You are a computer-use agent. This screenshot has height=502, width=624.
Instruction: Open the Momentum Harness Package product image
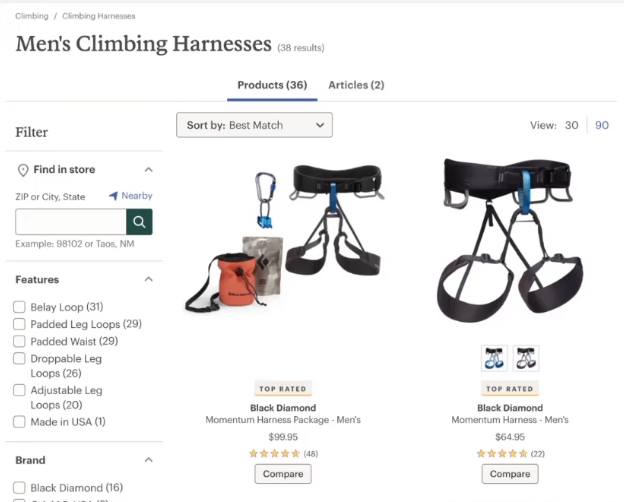283,240
